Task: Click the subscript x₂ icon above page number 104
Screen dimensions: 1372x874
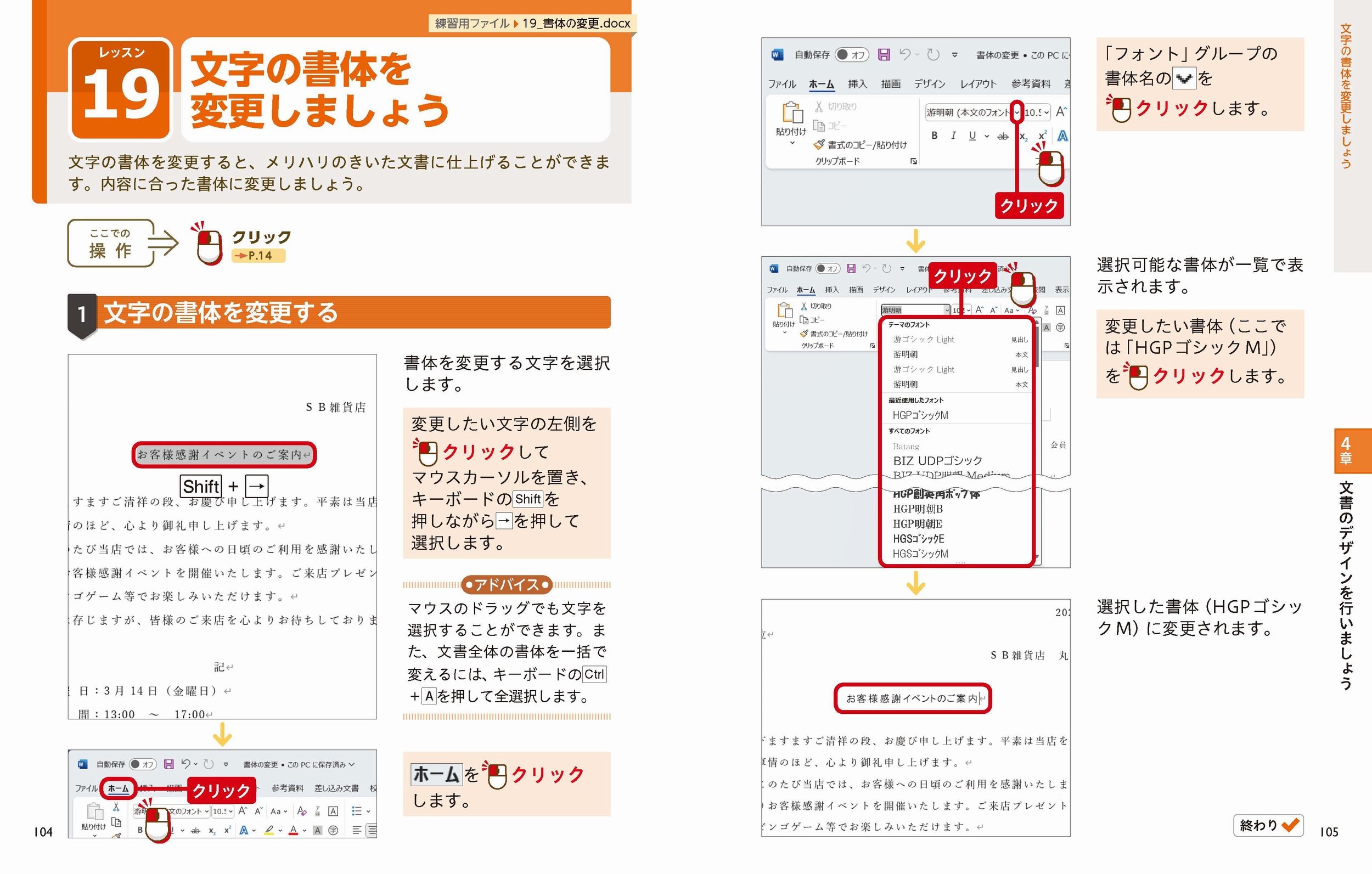Action: (212, 831)
